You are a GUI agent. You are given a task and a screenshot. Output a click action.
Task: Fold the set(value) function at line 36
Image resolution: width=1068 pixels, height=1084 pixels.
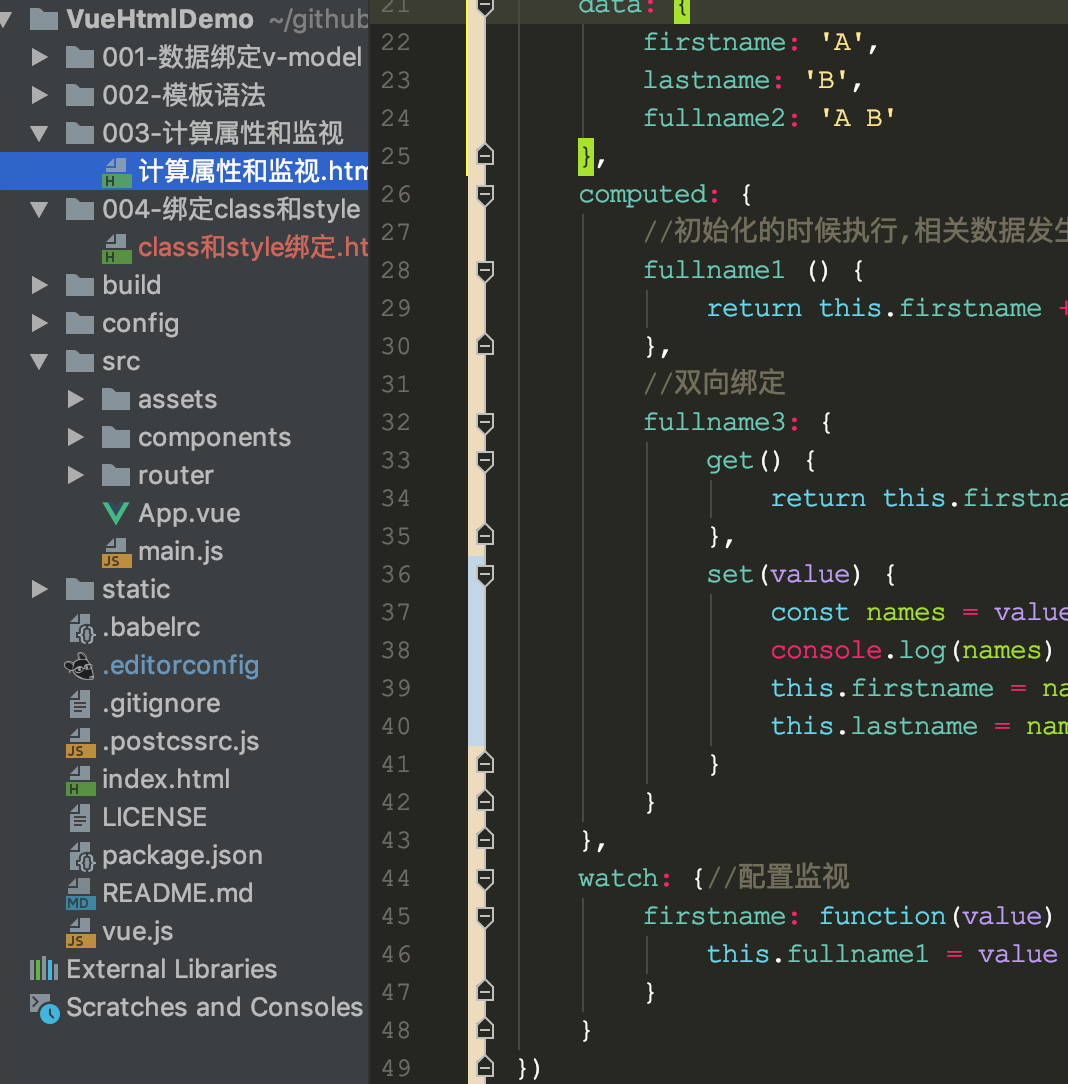(485, 574)
